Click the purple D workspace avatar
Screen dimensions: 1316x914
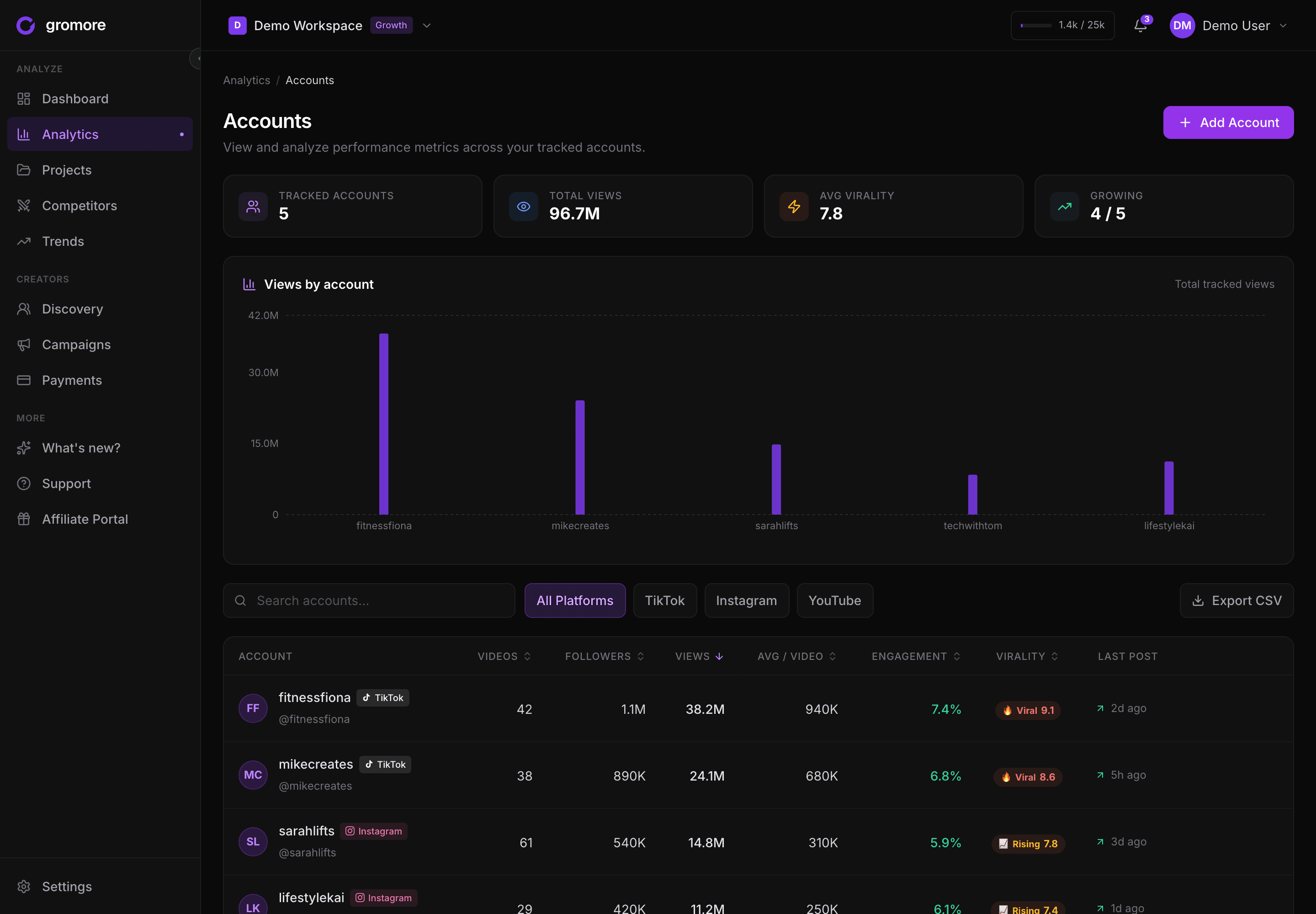click(x=237, y=25)
